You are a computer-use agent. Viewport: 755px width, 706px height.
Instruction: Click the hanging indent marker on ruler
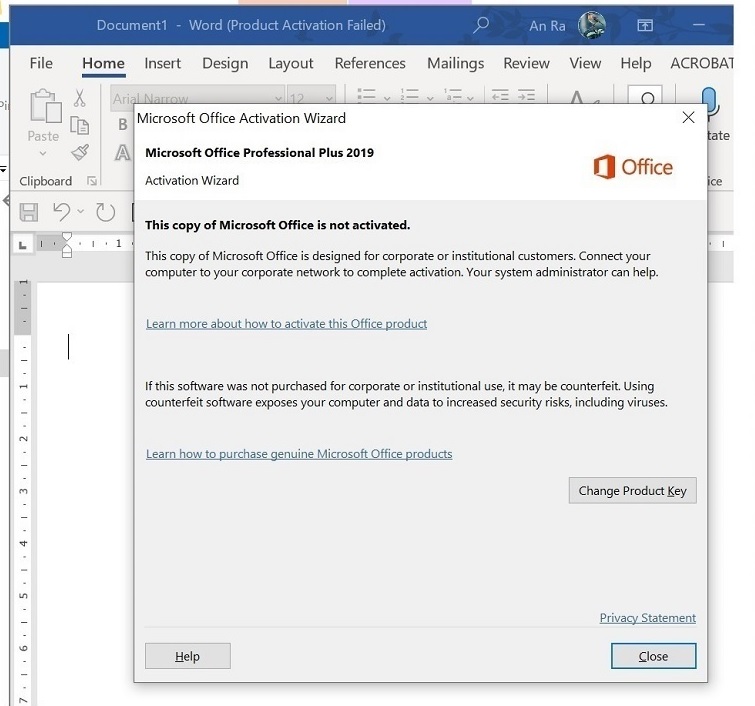coord(67,250)
